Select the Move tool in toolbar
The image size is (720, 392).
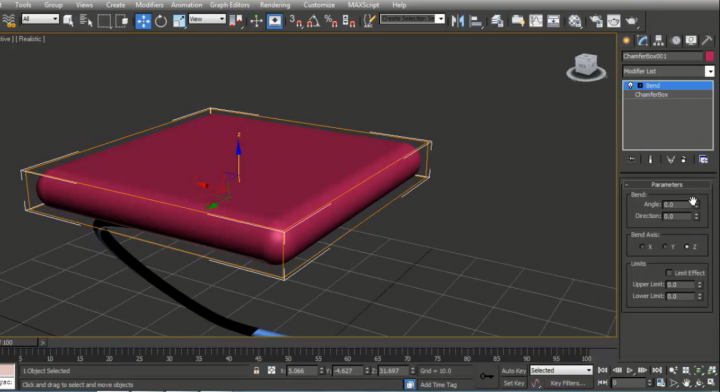[143, 21]
